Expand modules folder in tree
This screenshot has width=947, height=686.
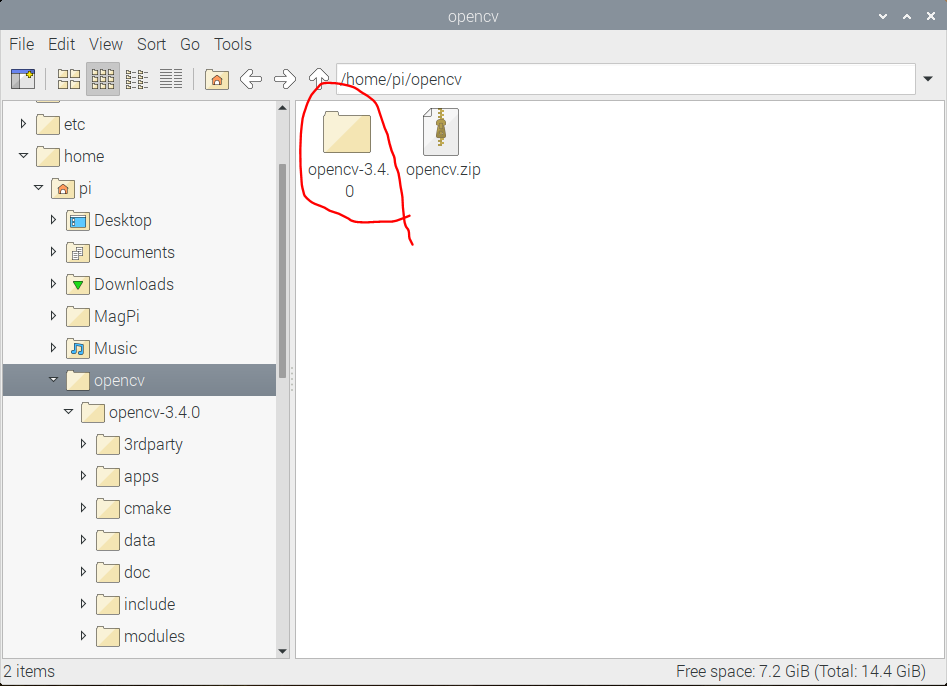[83, 636]
